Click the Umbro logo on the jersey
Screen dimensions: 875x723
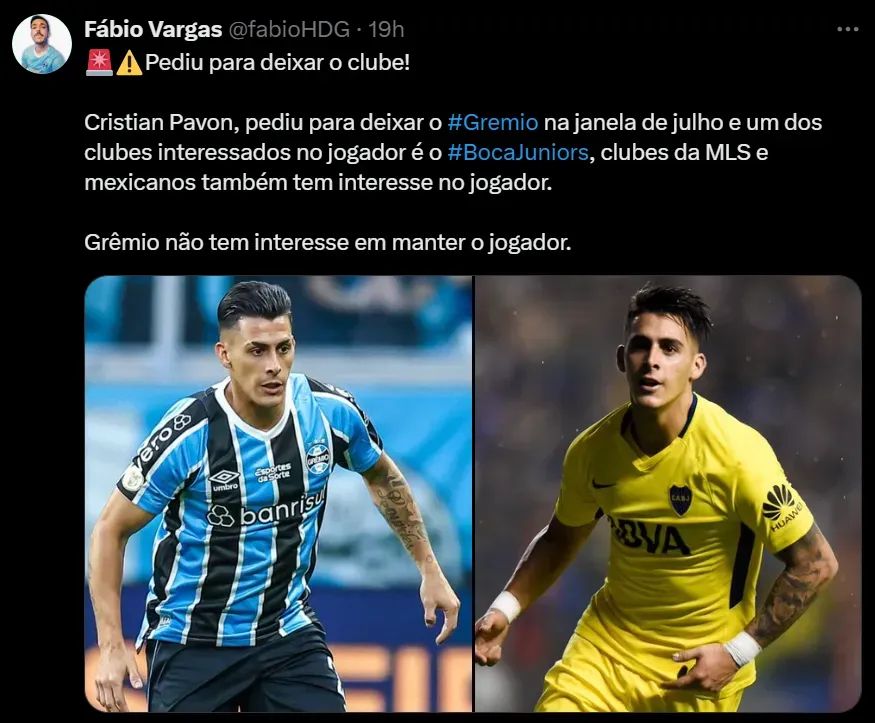click(x=224, y=480)
